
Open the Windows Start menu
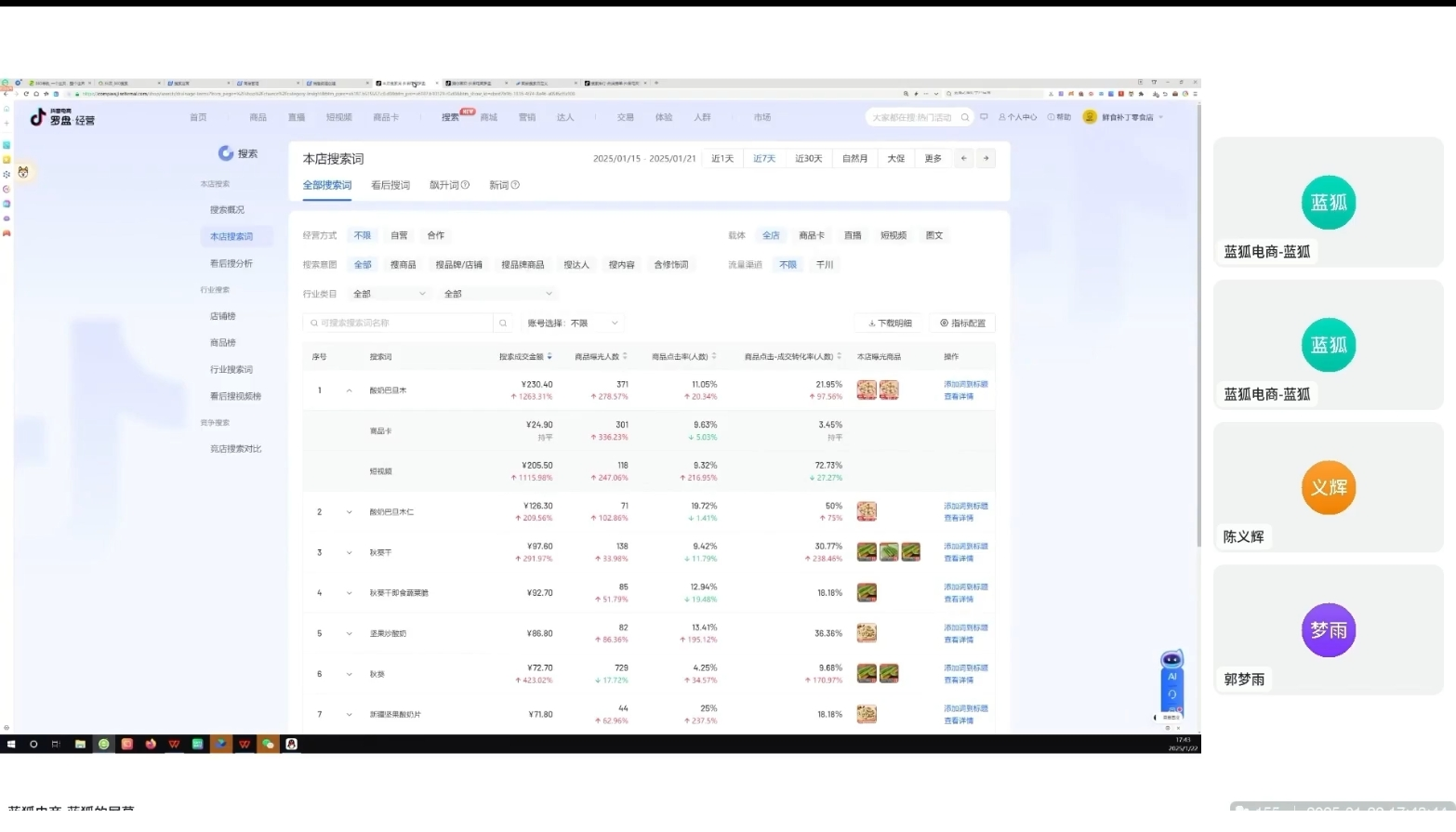pos(11,744)
